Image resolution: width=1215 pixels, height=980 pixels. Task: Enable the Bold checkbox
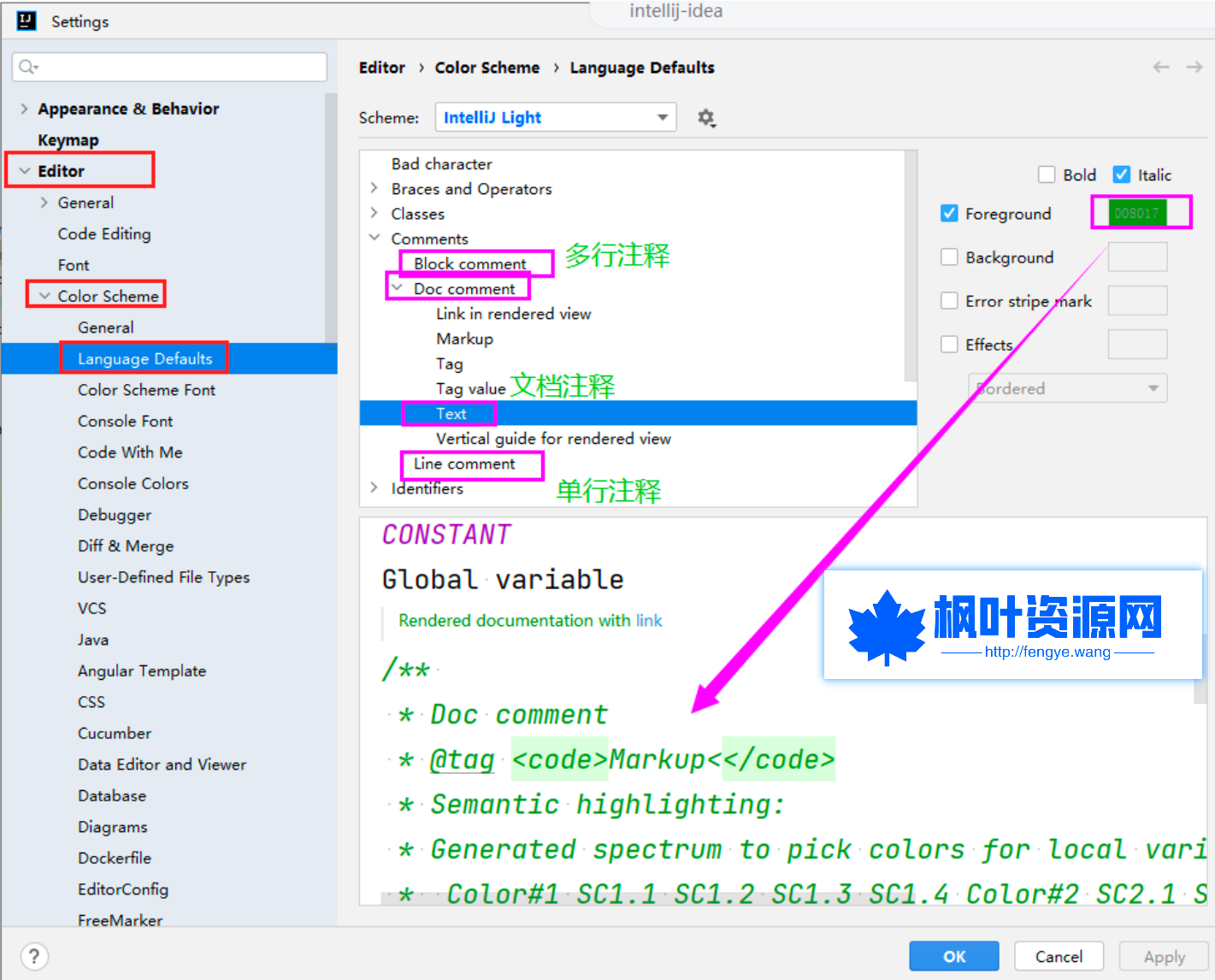[1047, 174]
